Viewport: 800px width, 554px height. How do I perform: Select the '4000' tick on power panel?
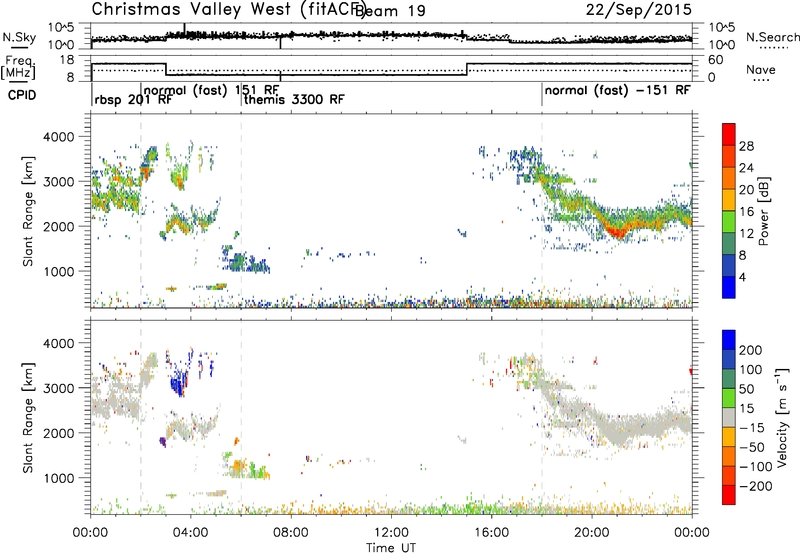tap(59, 137)
